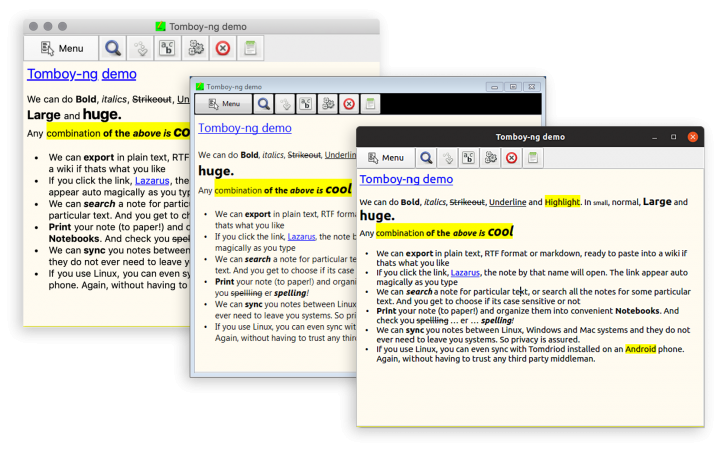The width and height of the screenshot is (728, 455).
Task: Minimize the dark-titled Linux window
Action: (x=655, y=137)
